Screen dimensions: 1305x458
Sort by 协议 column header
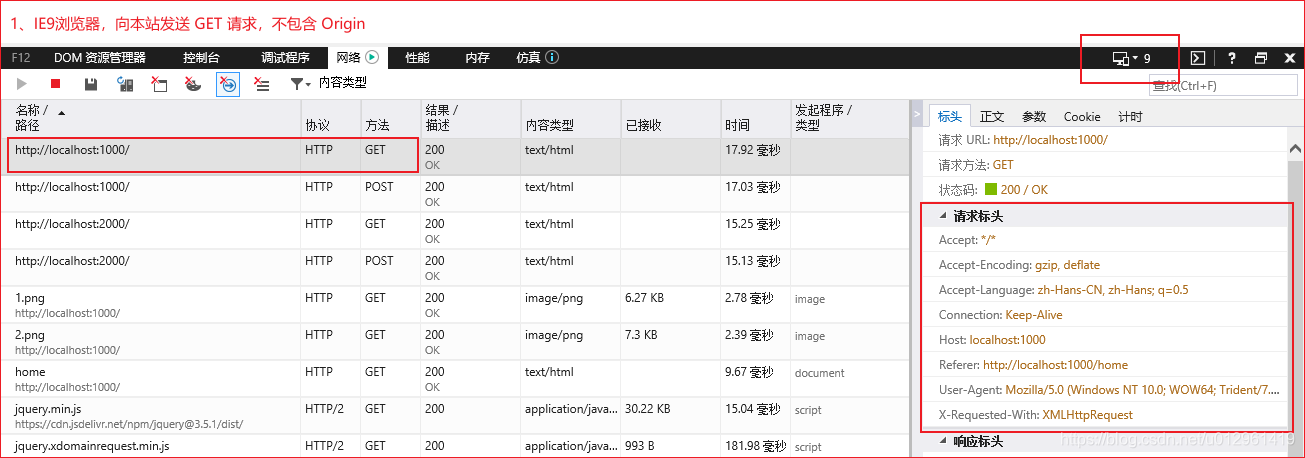(x=331, y=118)
